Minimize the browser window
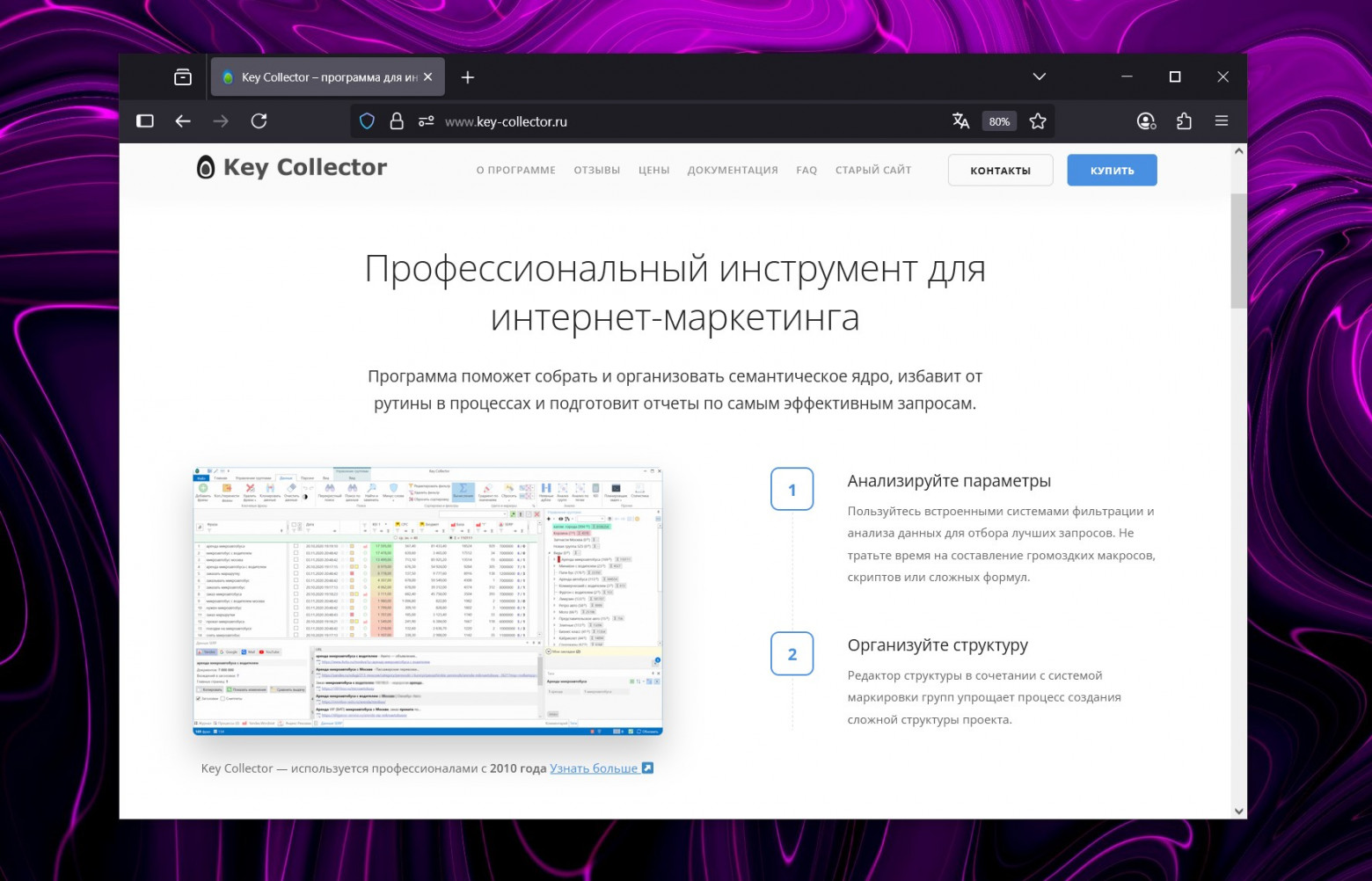The image size is (1372, 881). click(x=1127, y=77)
